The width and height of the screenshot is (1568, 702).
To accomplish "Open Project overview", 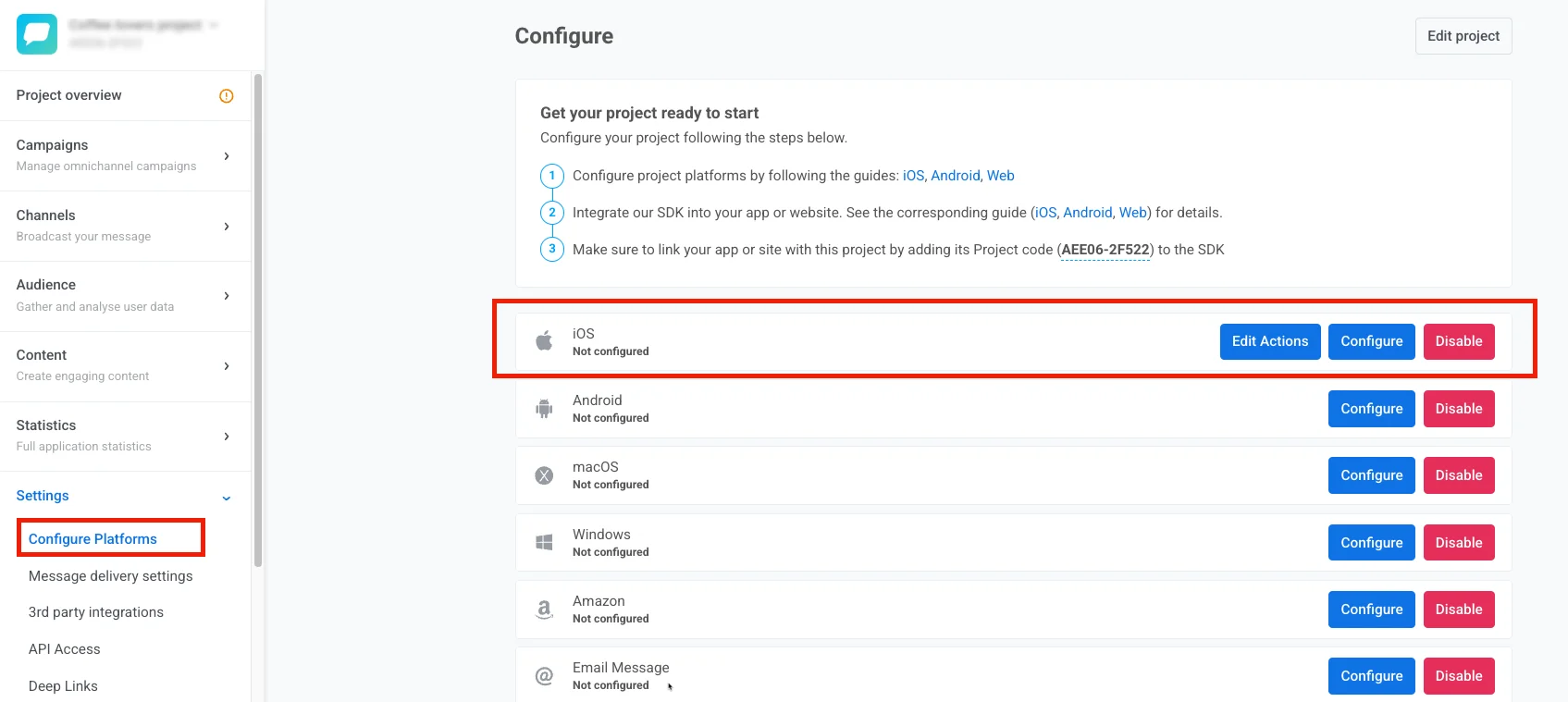I will [68, 95].
